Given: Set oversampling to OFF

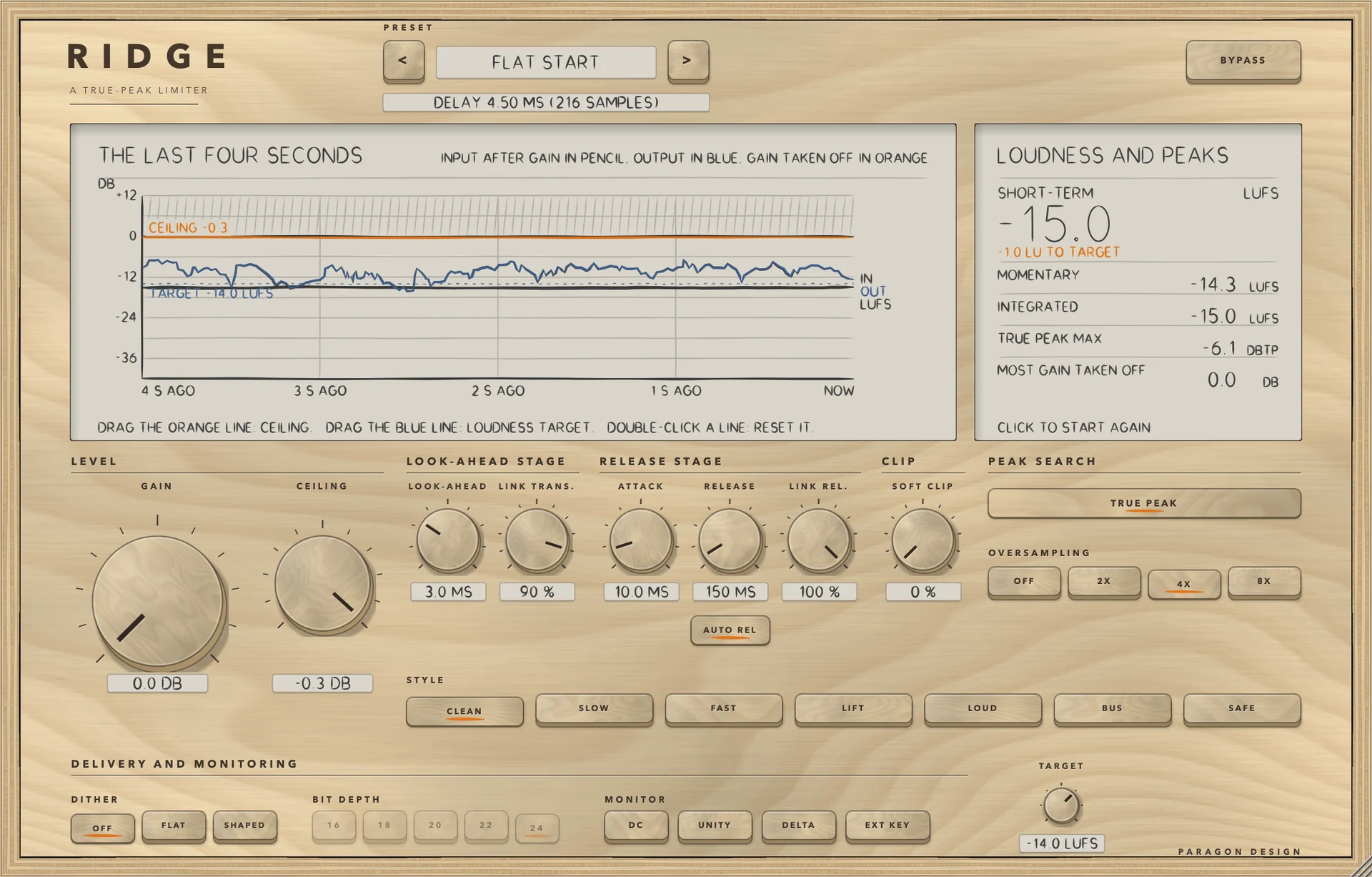Looking at the screenshot, I should (x=1024, y=582).
